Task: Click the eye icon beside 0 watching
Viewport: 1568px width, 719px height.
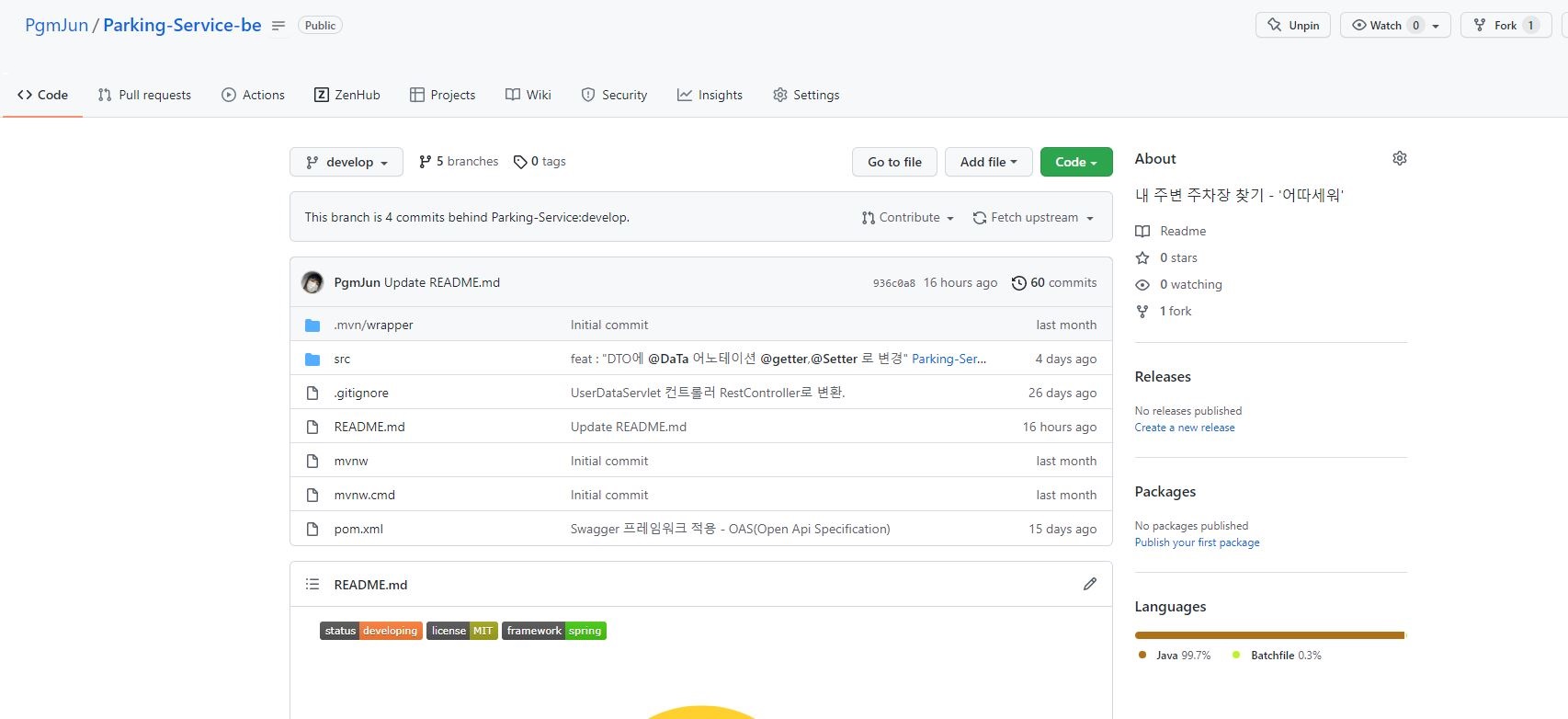Action: (x=1142, y=284)
